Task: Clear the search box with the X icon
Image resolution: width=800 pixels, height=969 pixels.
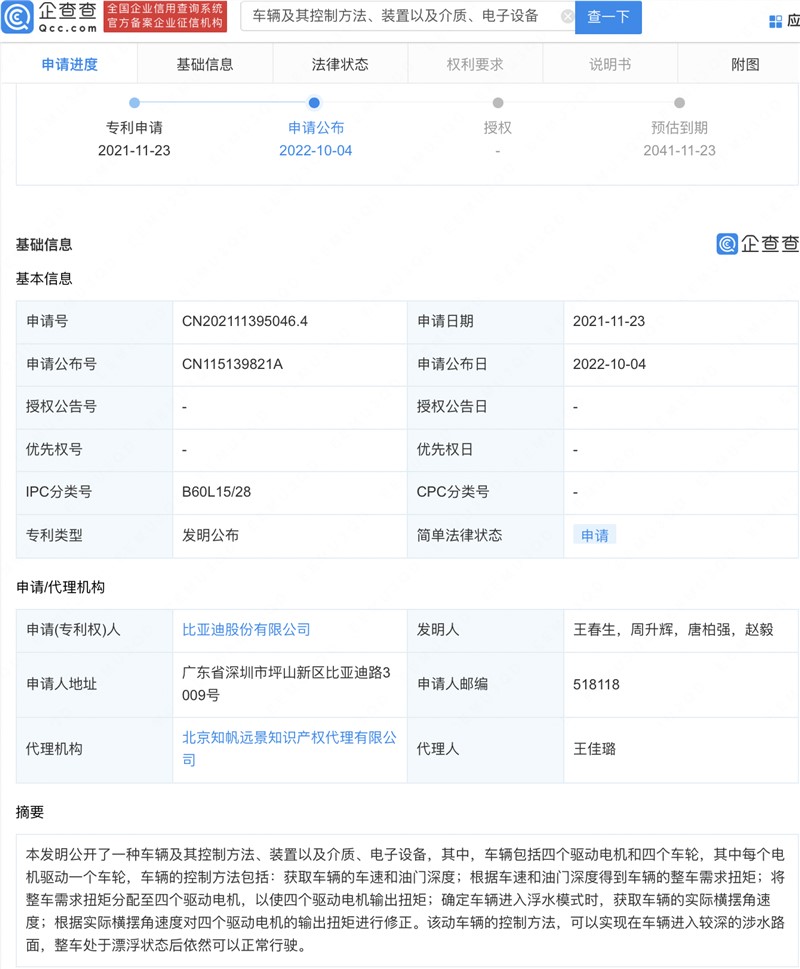Action: [567, 15]
